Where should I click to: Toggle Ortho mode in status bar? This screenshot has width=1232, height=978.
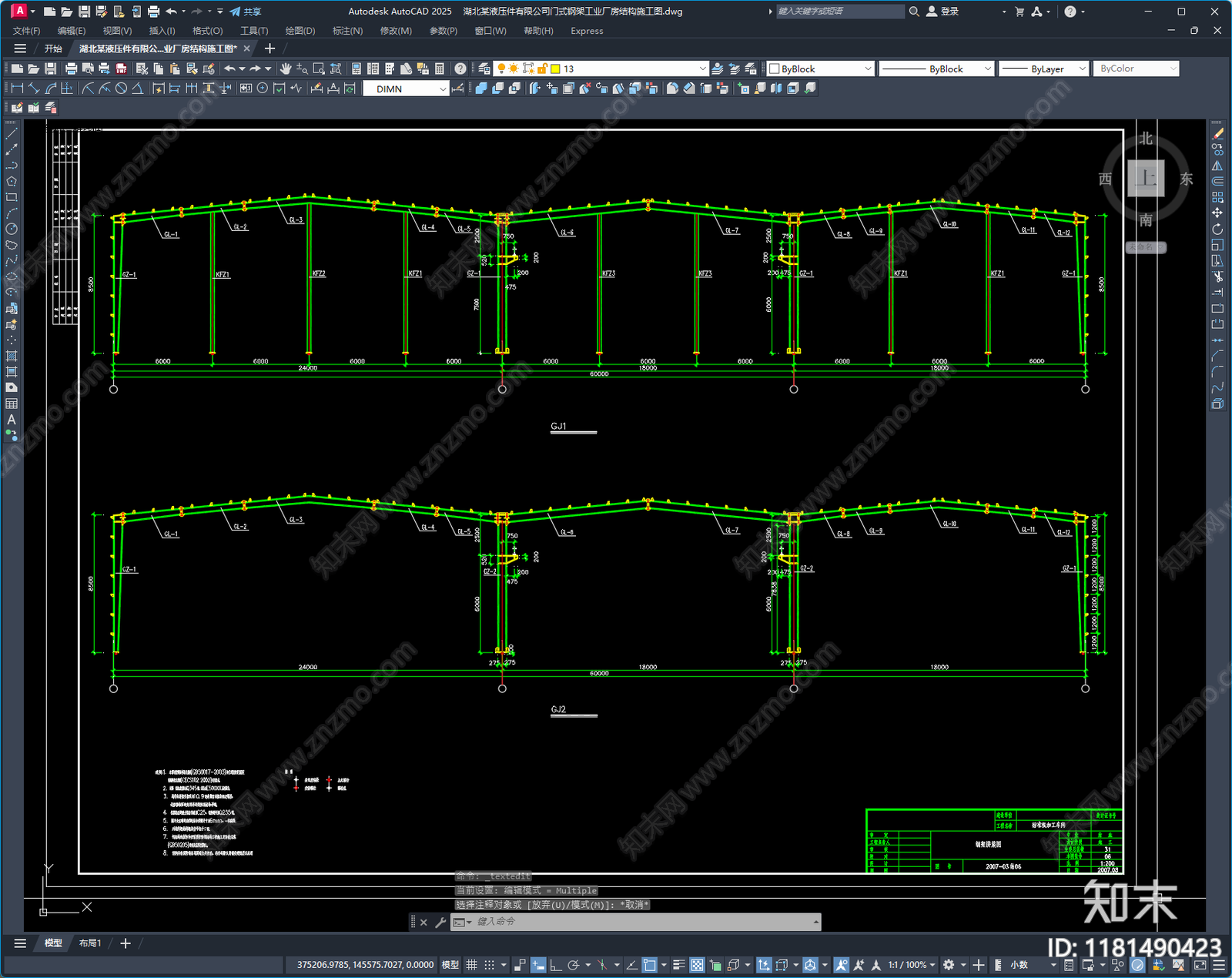555,965
